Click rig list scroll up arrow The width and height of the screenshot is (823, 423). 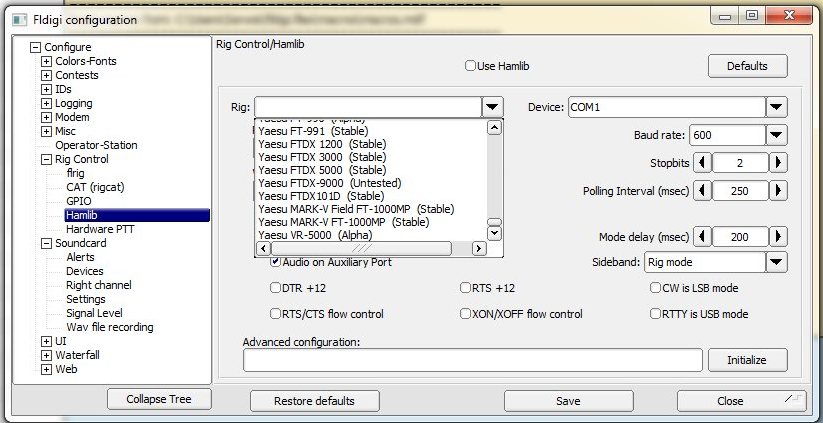tap(494, 128)
